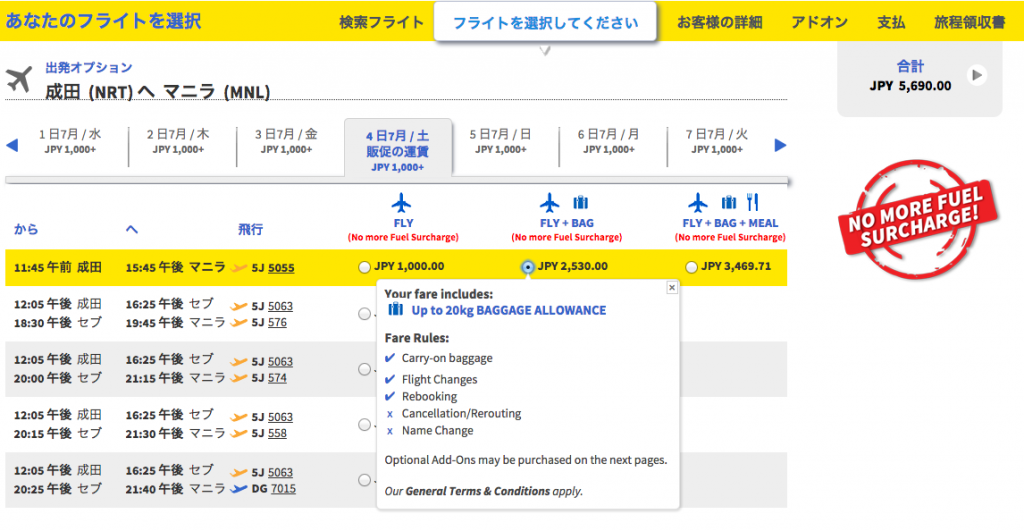Expand the 合計 total price arrow
Screen dimensions: 1024x531
coord(977,75)
